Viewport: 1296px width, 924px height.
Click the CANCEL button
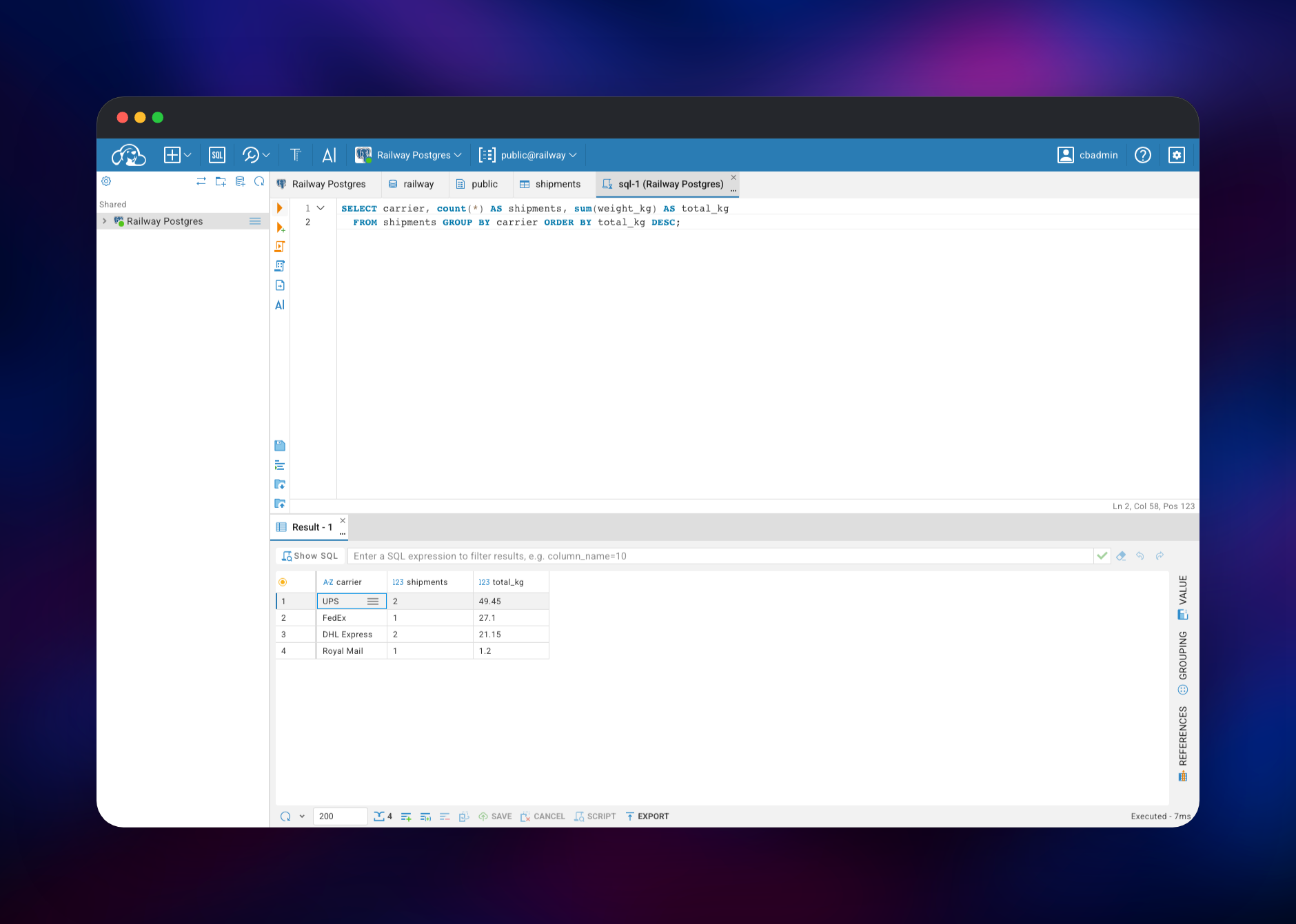click(x=543, y=817)
